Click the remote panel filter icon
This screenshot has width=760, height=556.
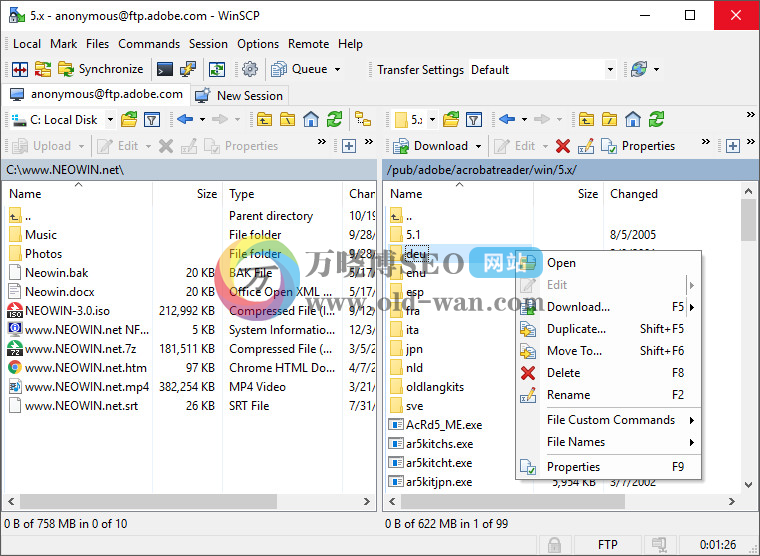[474, 119]
